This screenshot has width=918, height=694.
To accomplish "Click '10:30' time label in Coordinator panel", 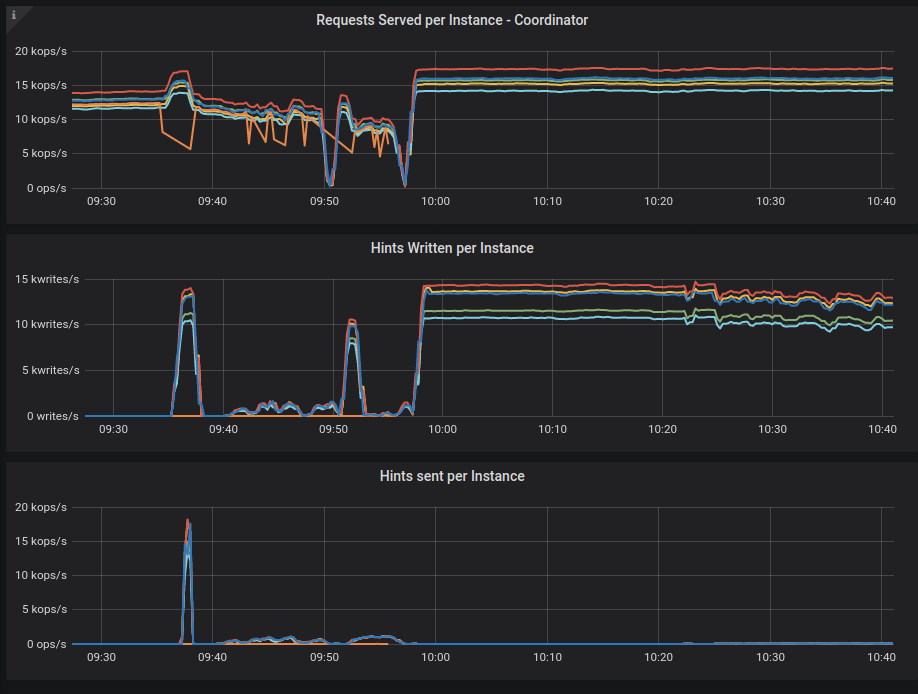I will [770, 201].
